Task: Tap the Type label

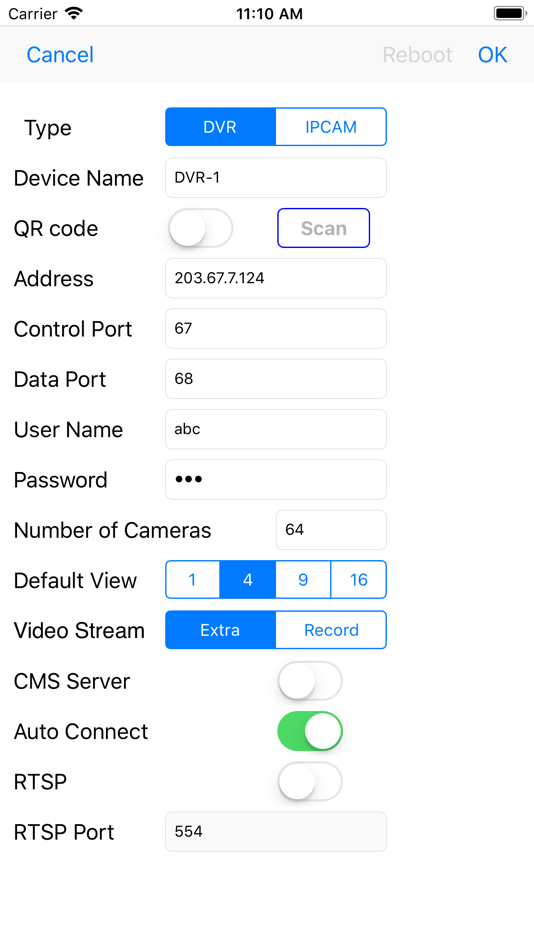Action: pyautogui.click(x=48, y=128)
